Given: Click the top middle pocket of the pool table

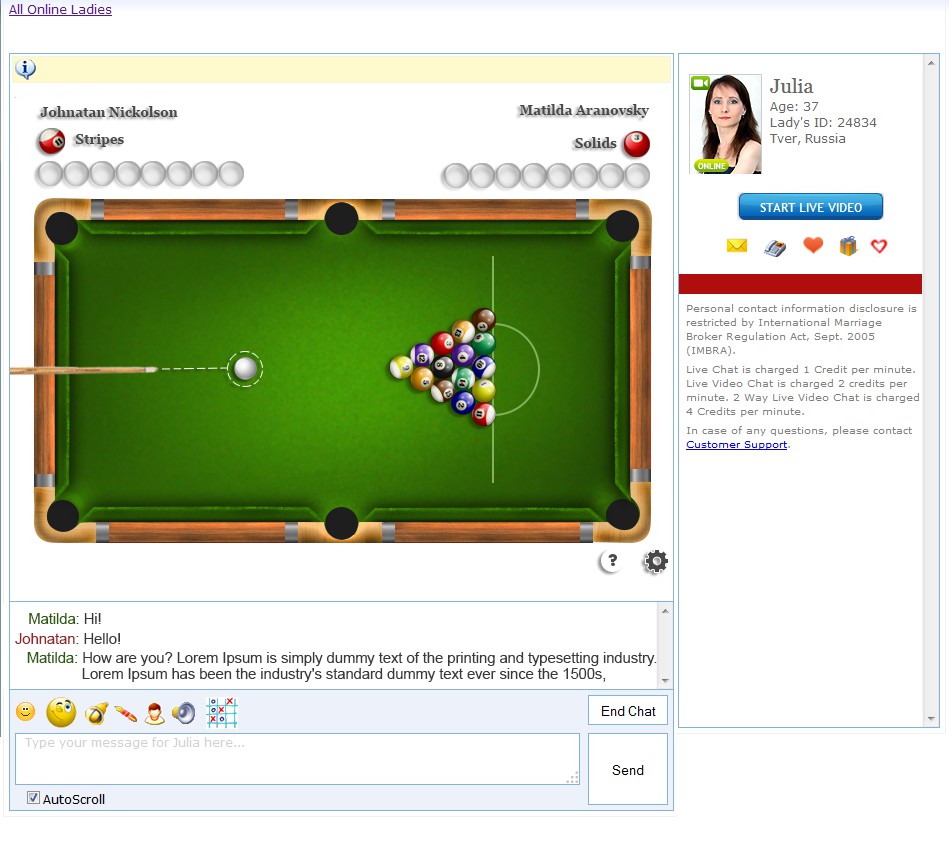Looking at the screenshot, I should (x=341, y=219).
